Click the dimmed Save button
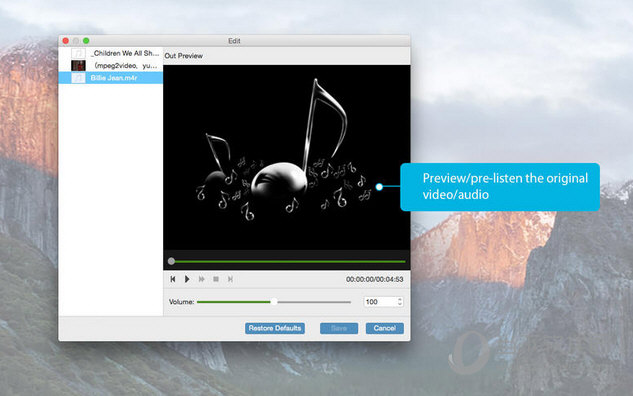 339,328
